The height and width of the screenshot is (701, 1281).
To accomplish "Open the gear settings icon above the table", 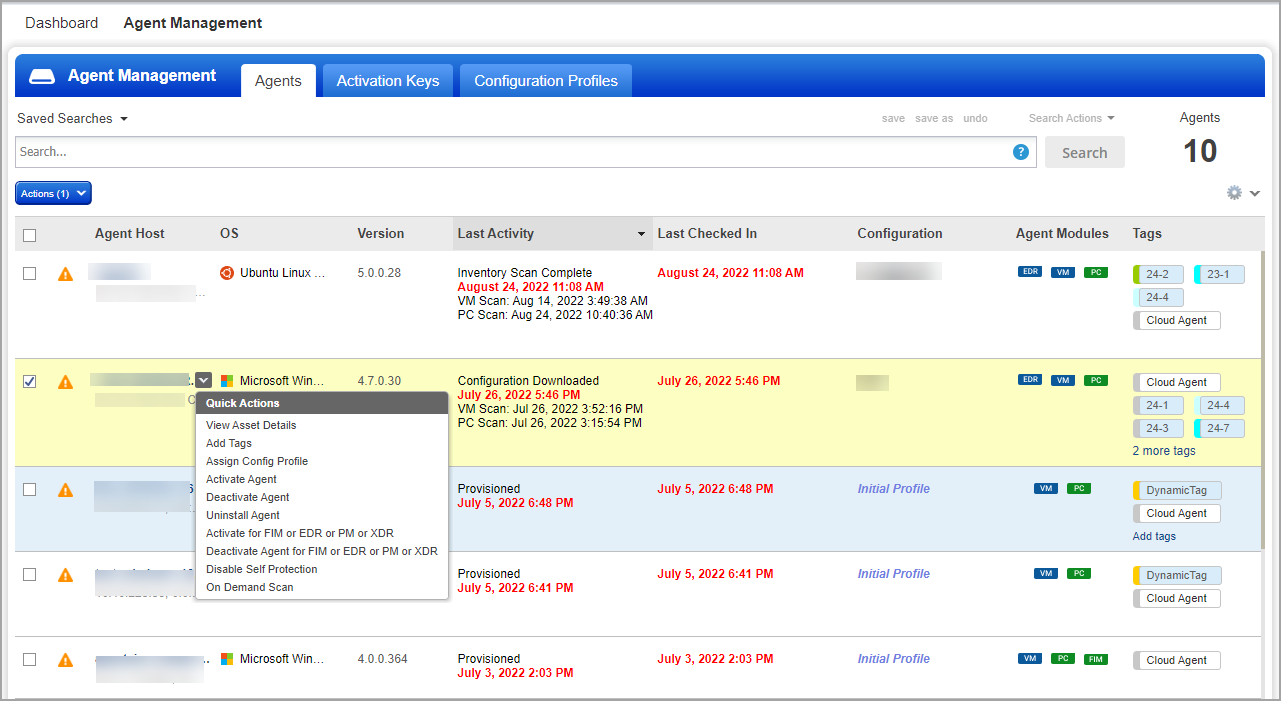I will [1235, 193].
